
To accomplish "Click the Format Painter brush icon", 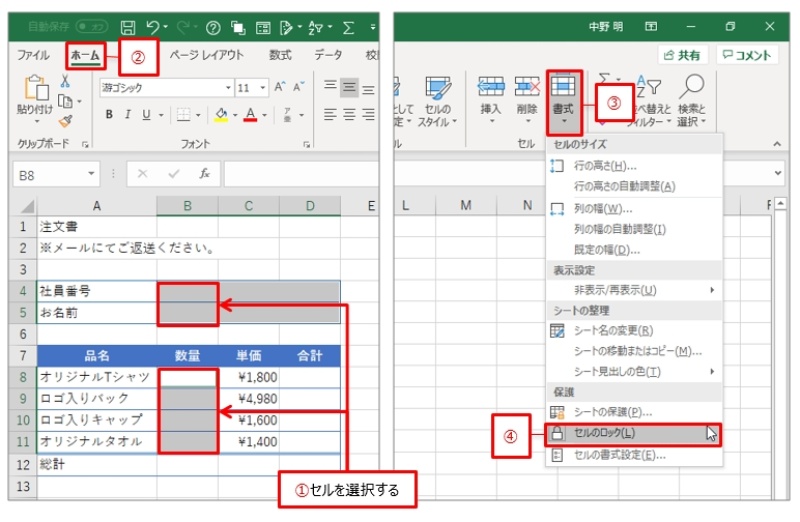I will (x=65, y=120).
